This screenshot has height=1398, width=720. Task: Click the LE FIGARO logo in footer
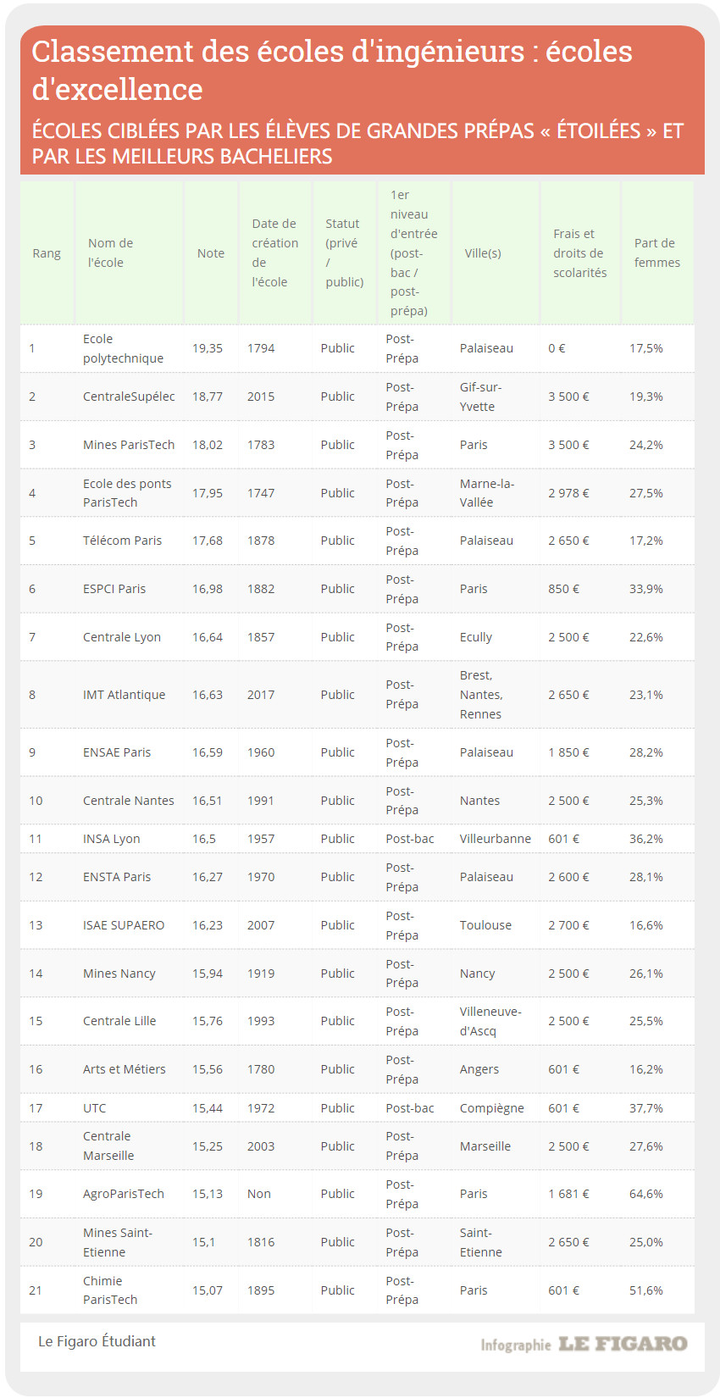(622, 1344)
